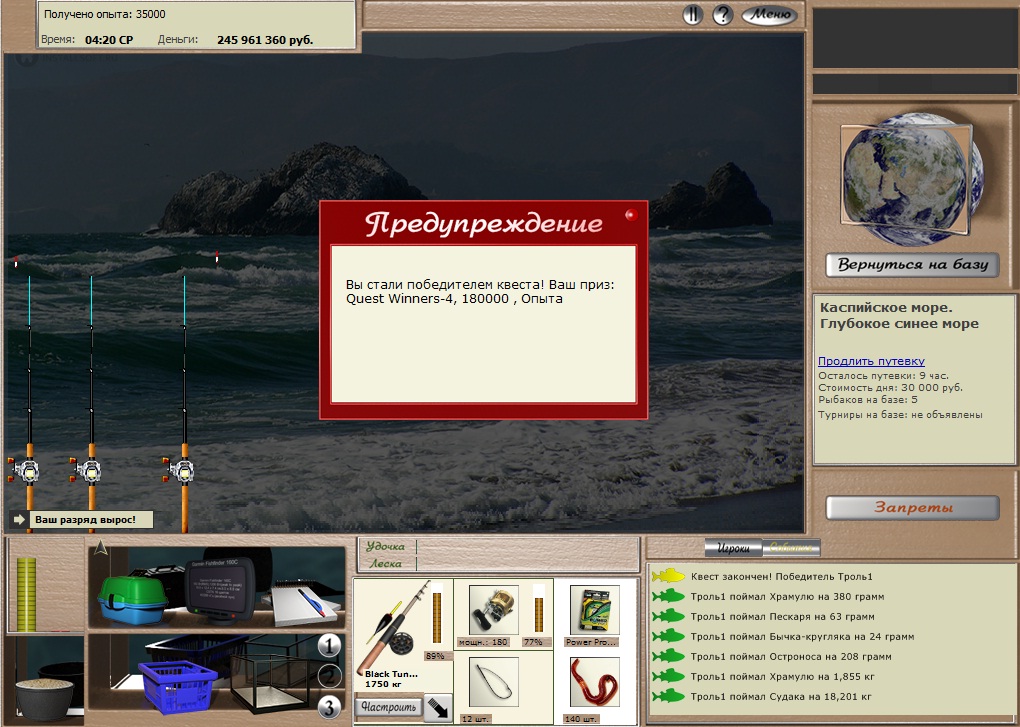Click the money value 245 961 360 руб.
This screenshot has height=727, width=1020.
pos(265,40)
